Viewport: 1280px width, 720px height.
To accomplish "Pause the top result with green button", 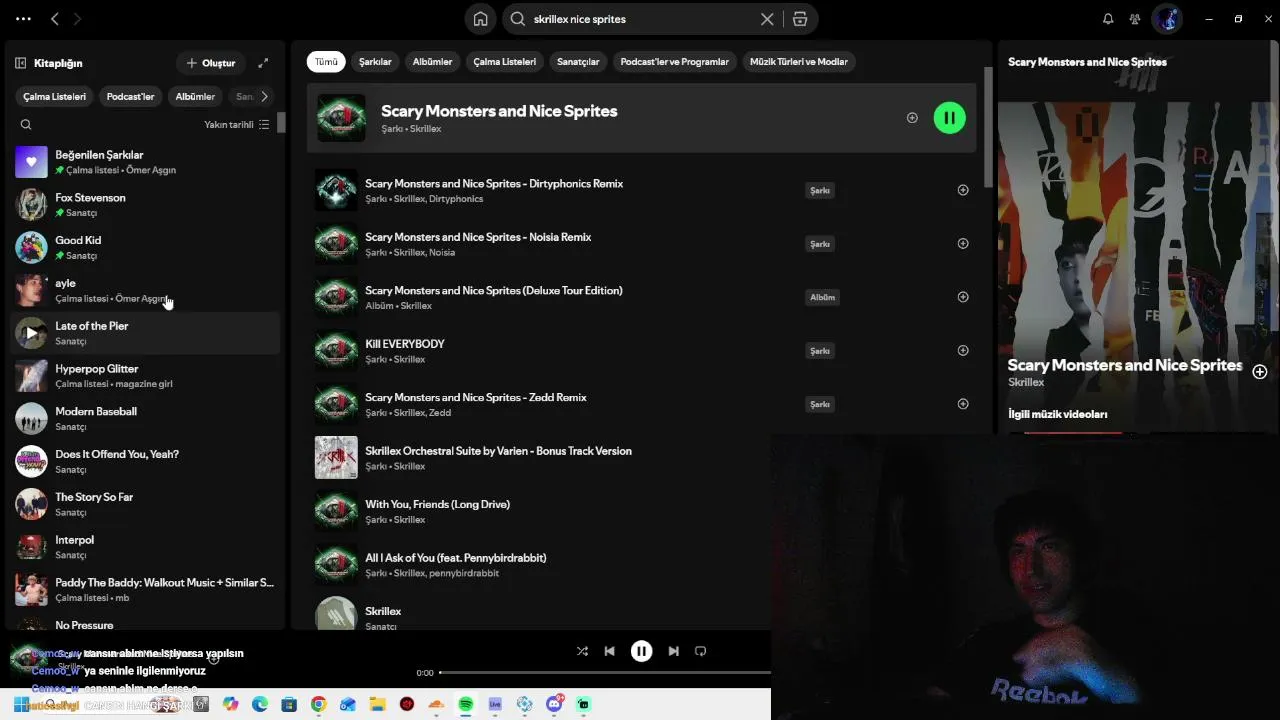I will pos(949,118).
